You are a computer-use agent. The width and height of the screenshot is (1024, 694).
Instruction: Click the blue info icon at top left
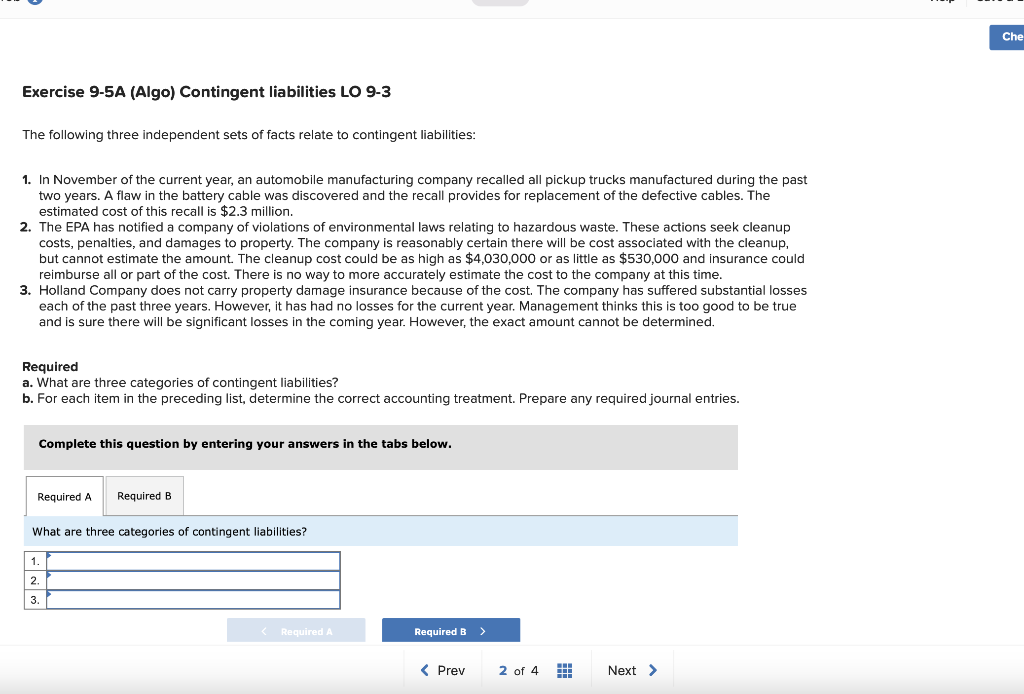pyautogui.click(x=37, y=3)
